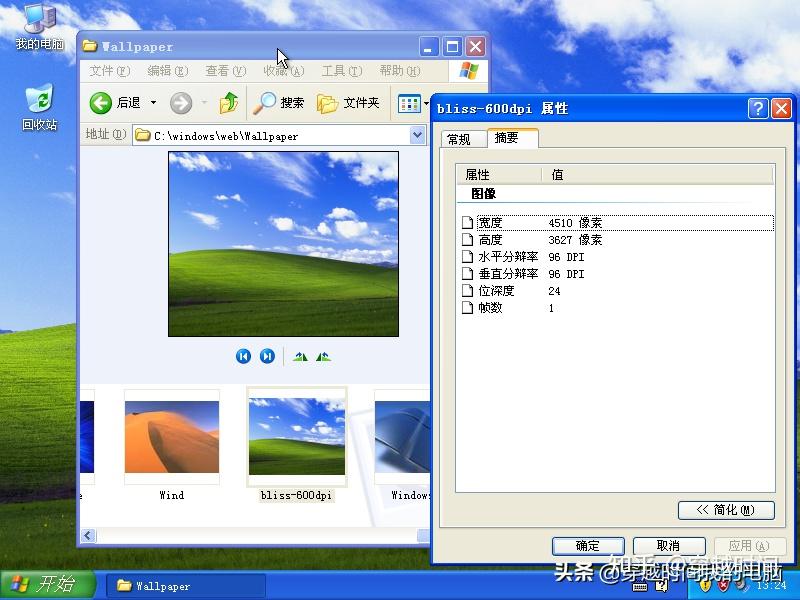The width and height of the screenshot is (800, 600).
Task: Click horizontal resolution row icon
Action: coord(467,256)
